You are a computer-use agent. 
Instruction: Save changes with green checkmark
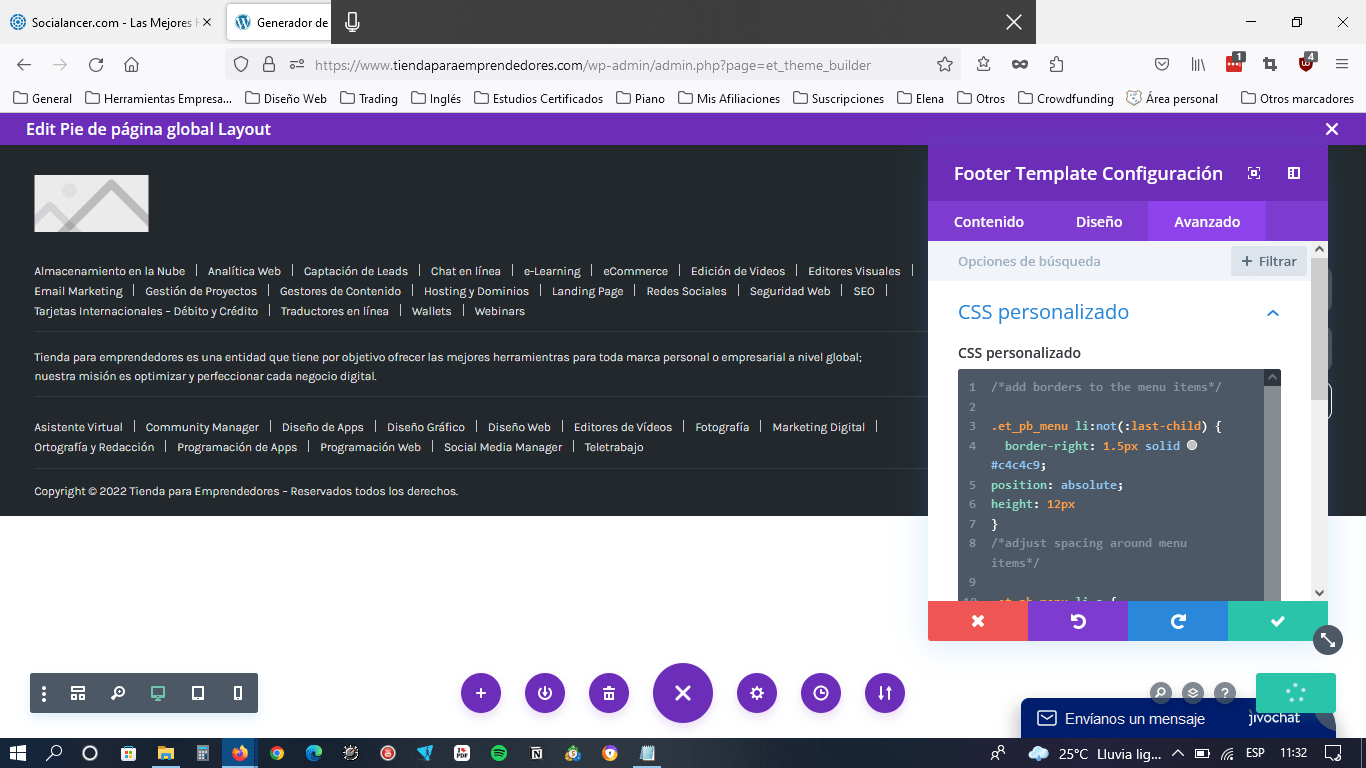[x=1278, y=621]
